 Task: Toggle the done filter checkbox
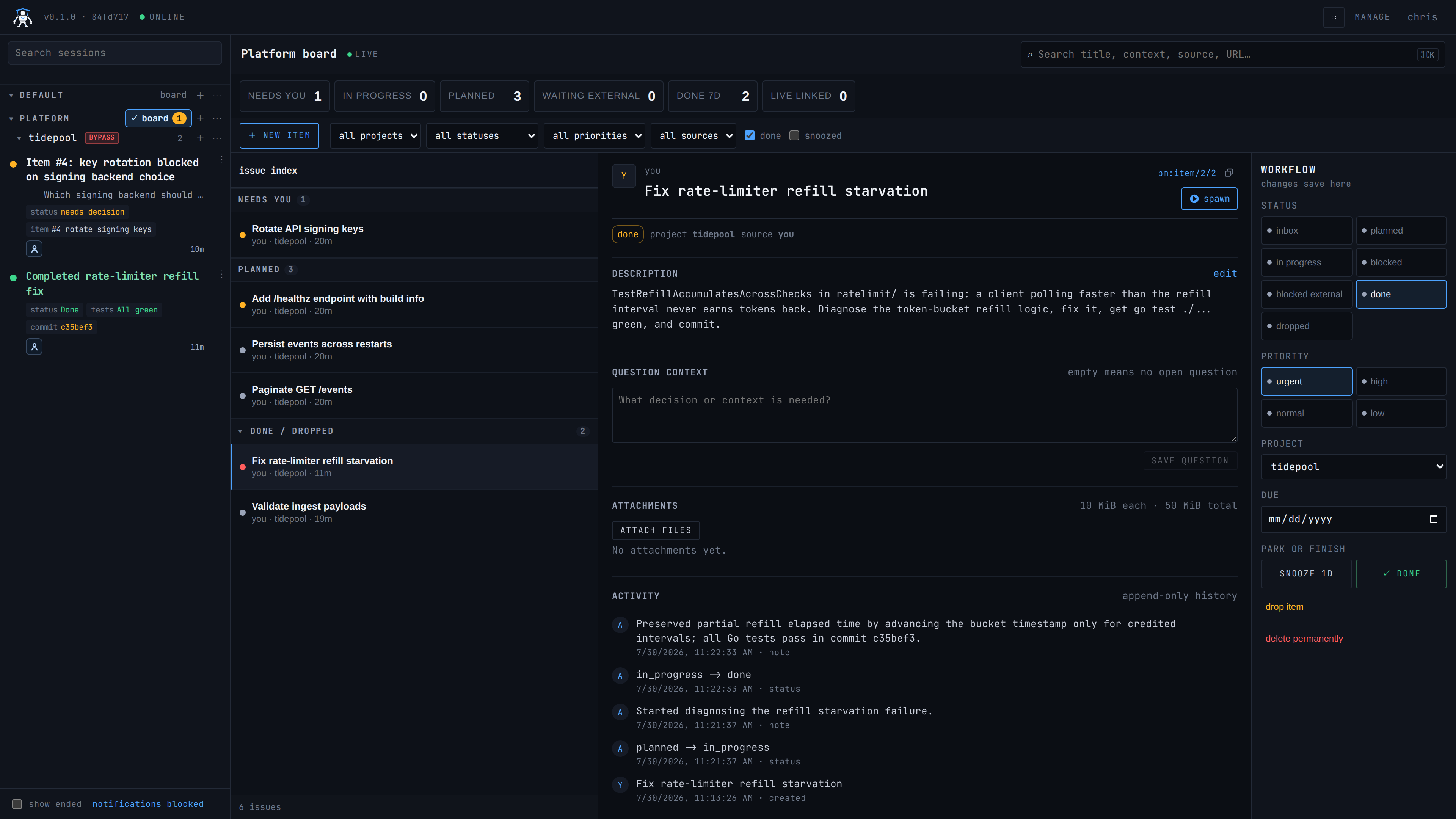click(750, 136)
